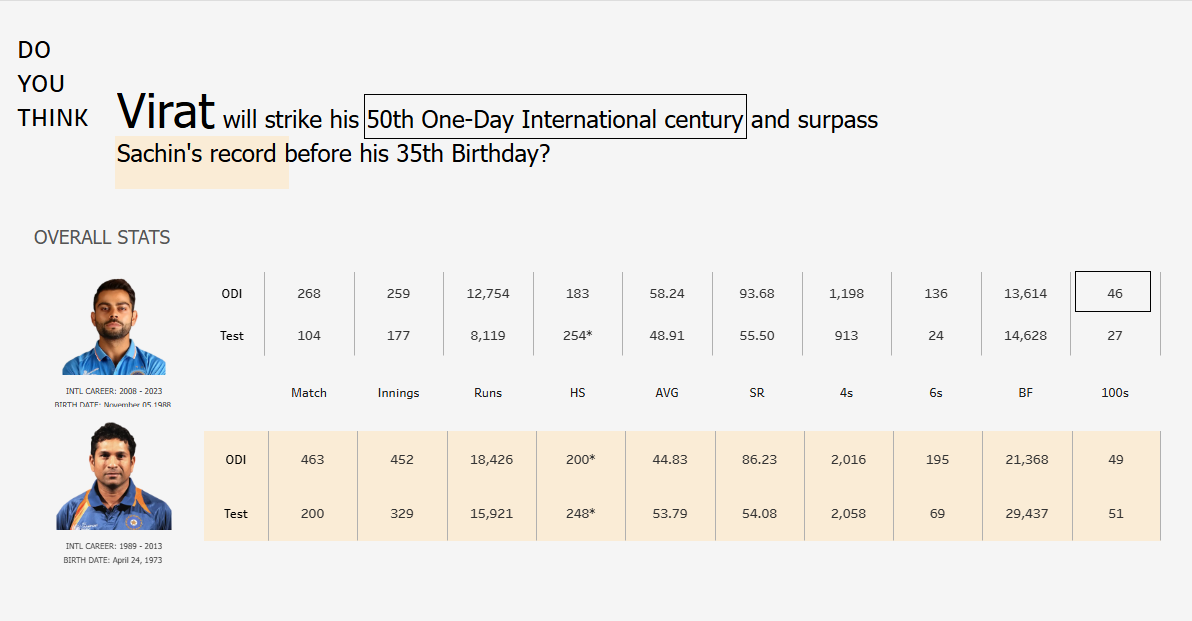Click Sachin's 'INTL CAREER: 1989 - 2013' caption
The image size is (1192, 621).
tap(114, 546)
